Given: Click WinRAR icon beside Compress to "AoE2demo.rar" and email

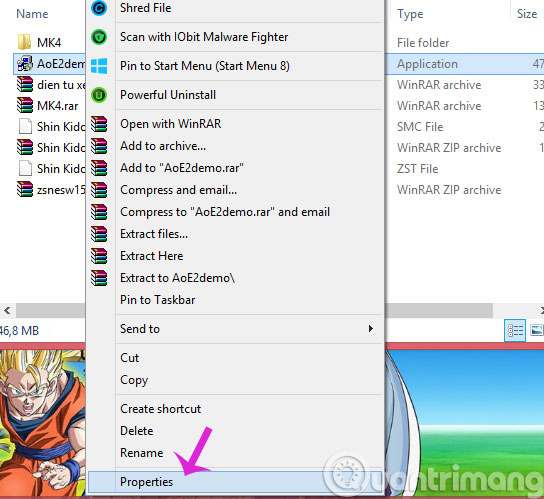Looking at the screenshot, I should pos(99,212).
